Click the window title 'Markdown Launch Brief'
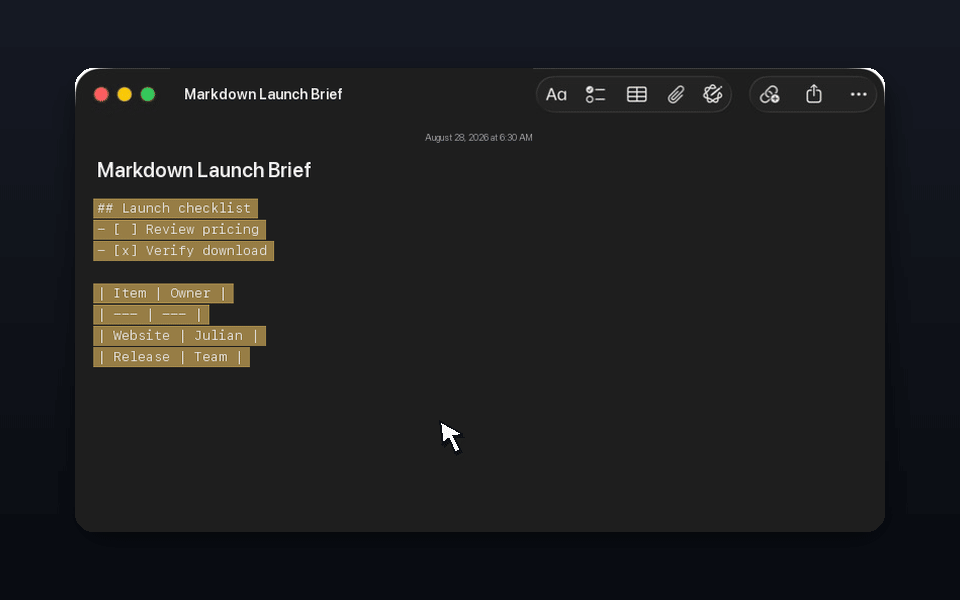 coord(263,94)
